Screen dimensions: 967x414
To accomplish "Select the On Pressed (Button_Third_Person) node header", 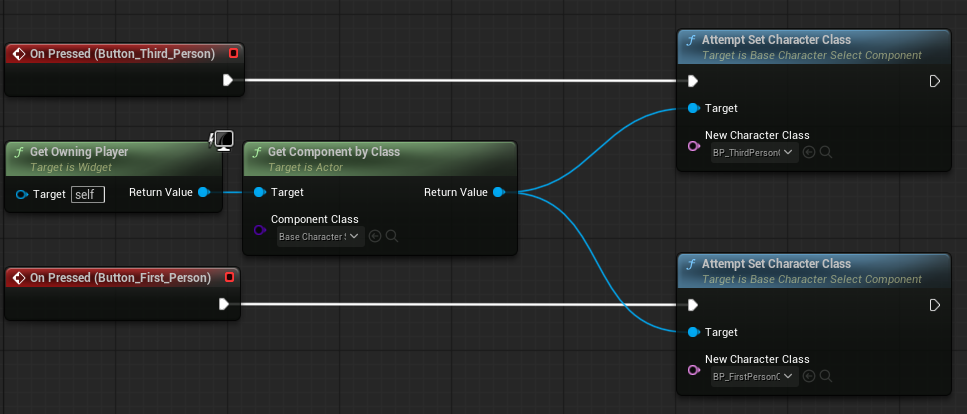I will (120, 53).
